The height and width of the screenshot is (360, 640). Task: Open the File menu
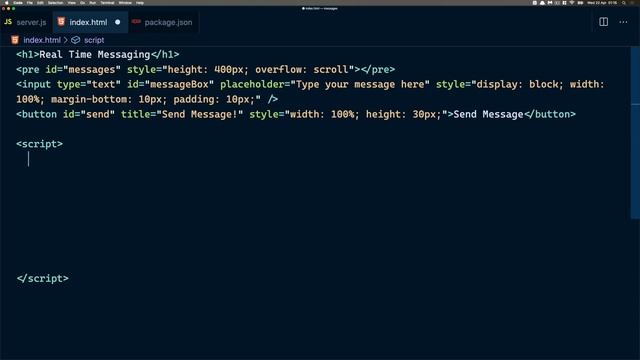[x=29, y=2]
